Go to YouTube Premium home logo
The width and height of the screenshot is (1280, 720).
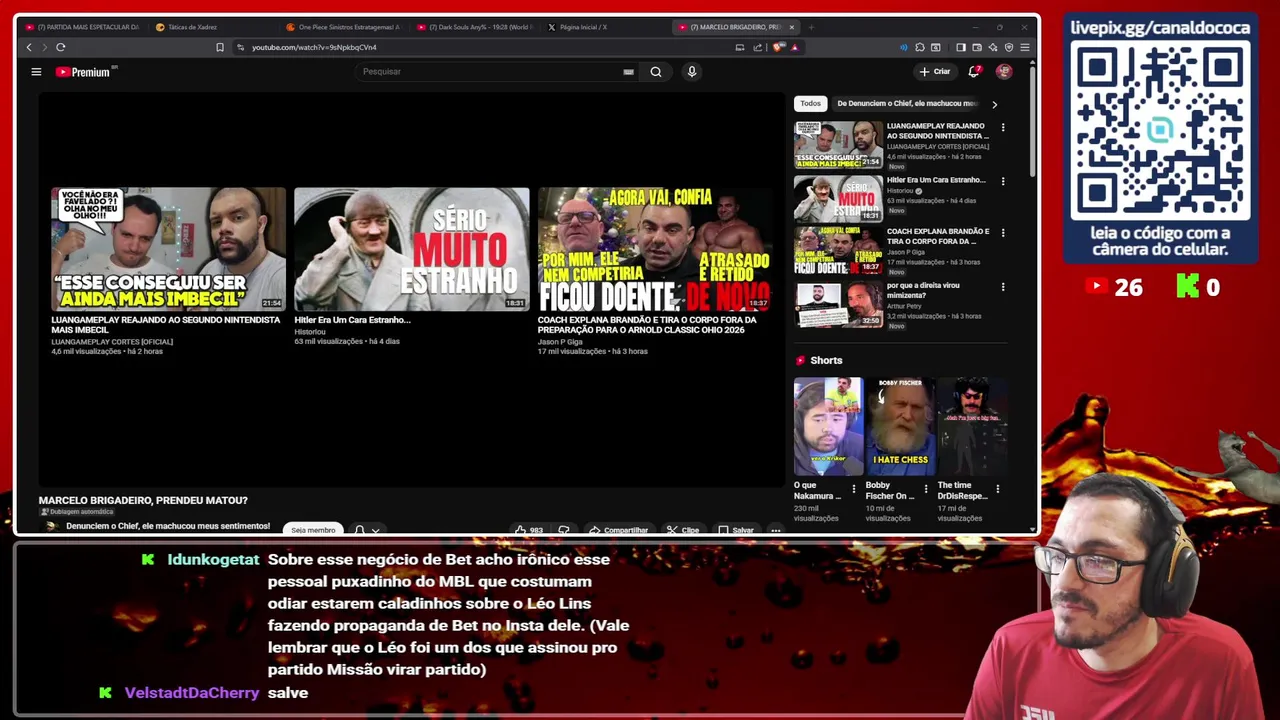[86, 72]
